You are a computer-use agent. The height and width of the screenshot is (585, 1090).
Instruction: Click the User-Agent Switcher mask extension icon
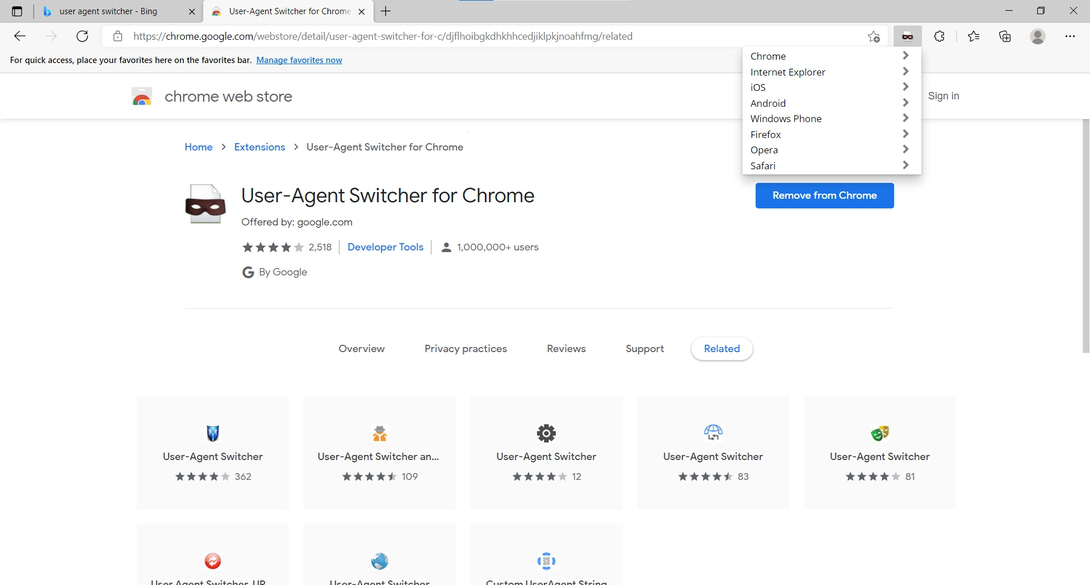(907, 36)
